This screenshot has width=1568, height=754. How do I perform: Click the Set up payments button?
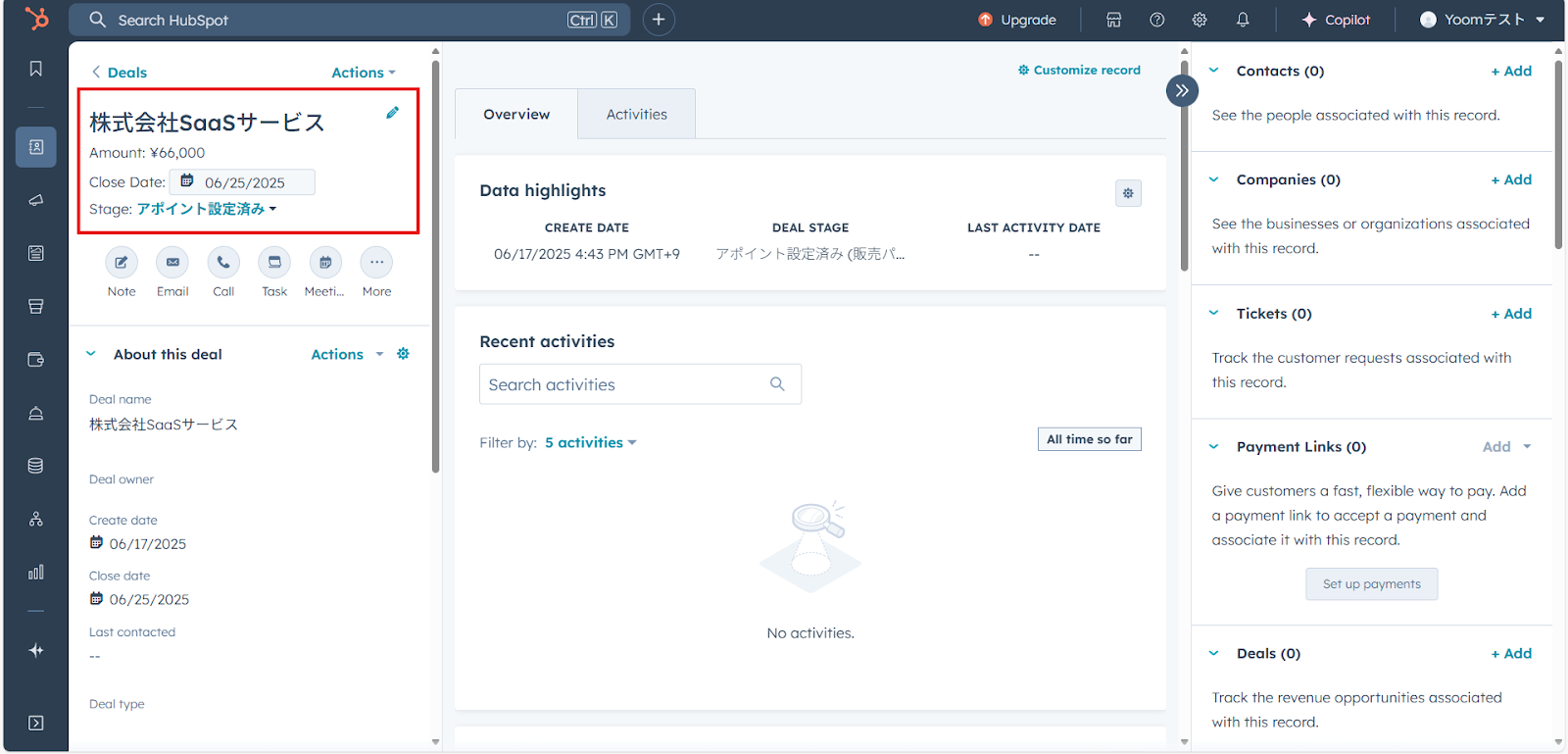[1372, 584]
